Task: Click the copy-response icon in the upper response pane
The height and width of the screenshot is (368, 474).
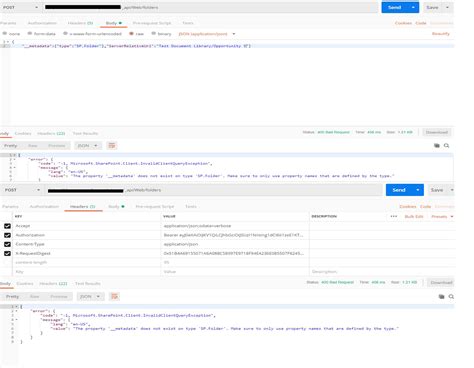Action: tap(437, 146)
